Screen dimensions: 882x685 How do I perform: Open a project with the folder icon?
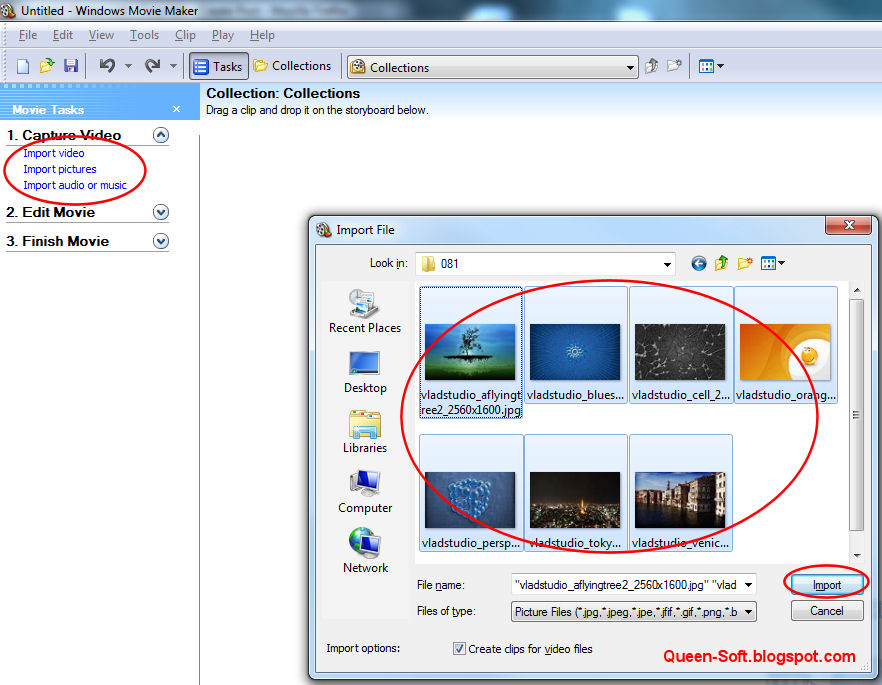(x=47, y=66)
